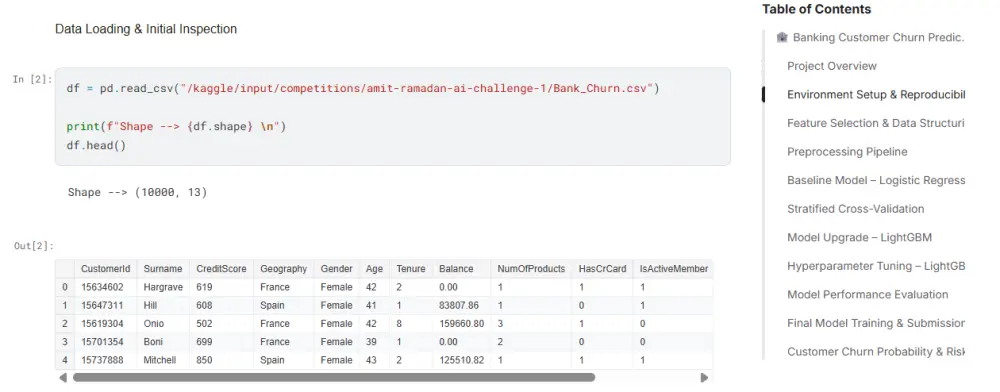Click the df.head() code line
The height and width of the screenshot is (392, 1000).
click(96, 145)
